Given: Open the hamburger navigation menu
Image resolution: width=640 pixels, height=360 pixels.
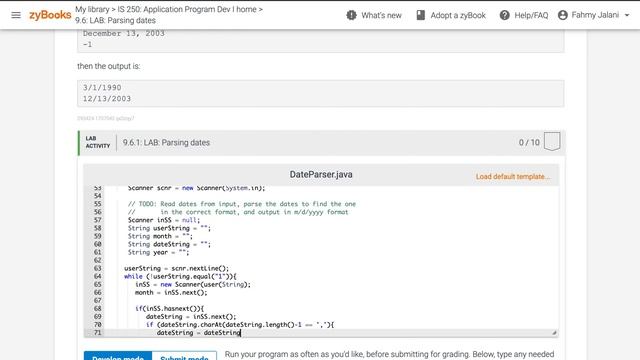Looking at the screenshot, I should (x=16, y=15).
